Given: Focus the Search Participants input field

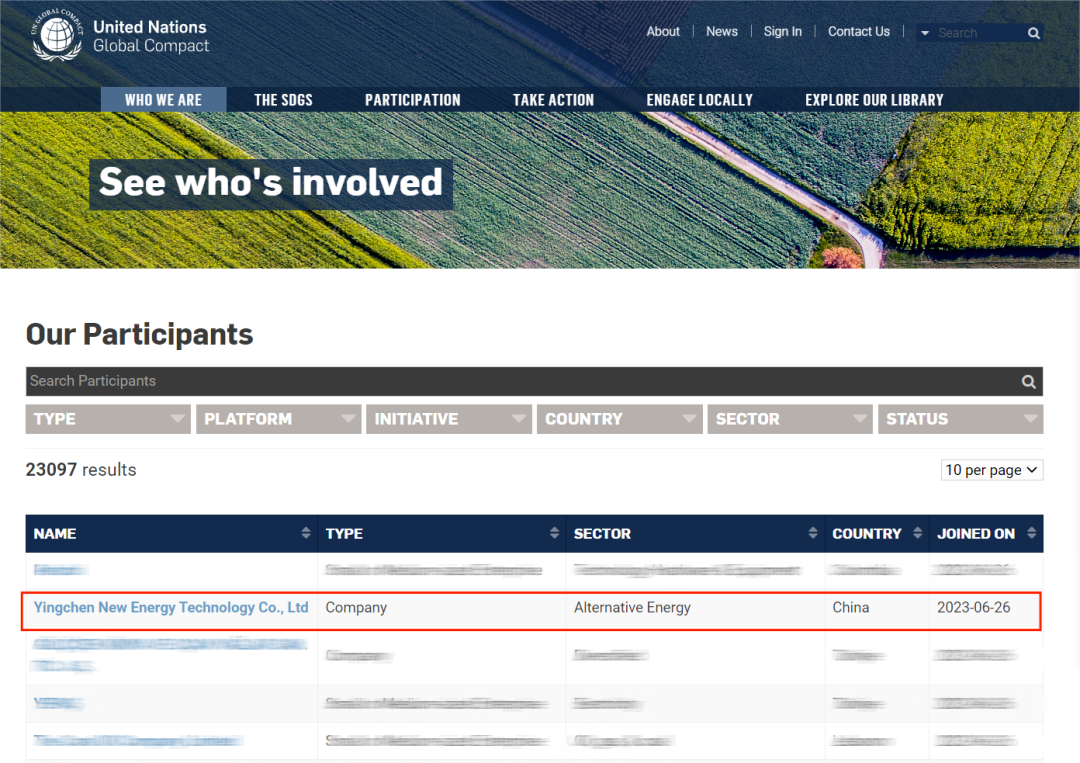Looking at the screenshot, I should 500,381.
